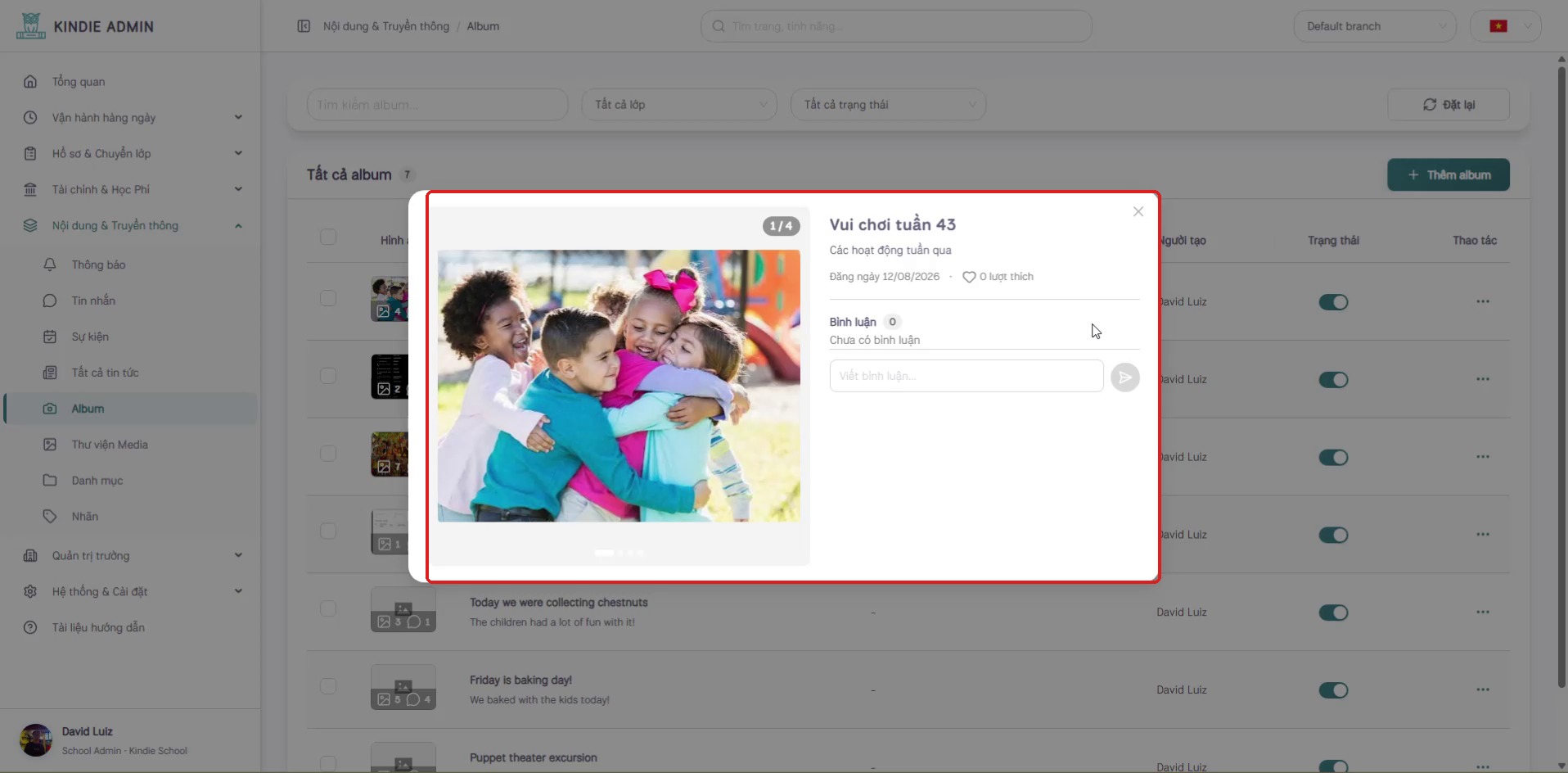Open three-dot actions for chestnuts album
Image resolution: width=1568 pixels, height=773 pixels.
pyautogui.click(x=1483, y=612)
